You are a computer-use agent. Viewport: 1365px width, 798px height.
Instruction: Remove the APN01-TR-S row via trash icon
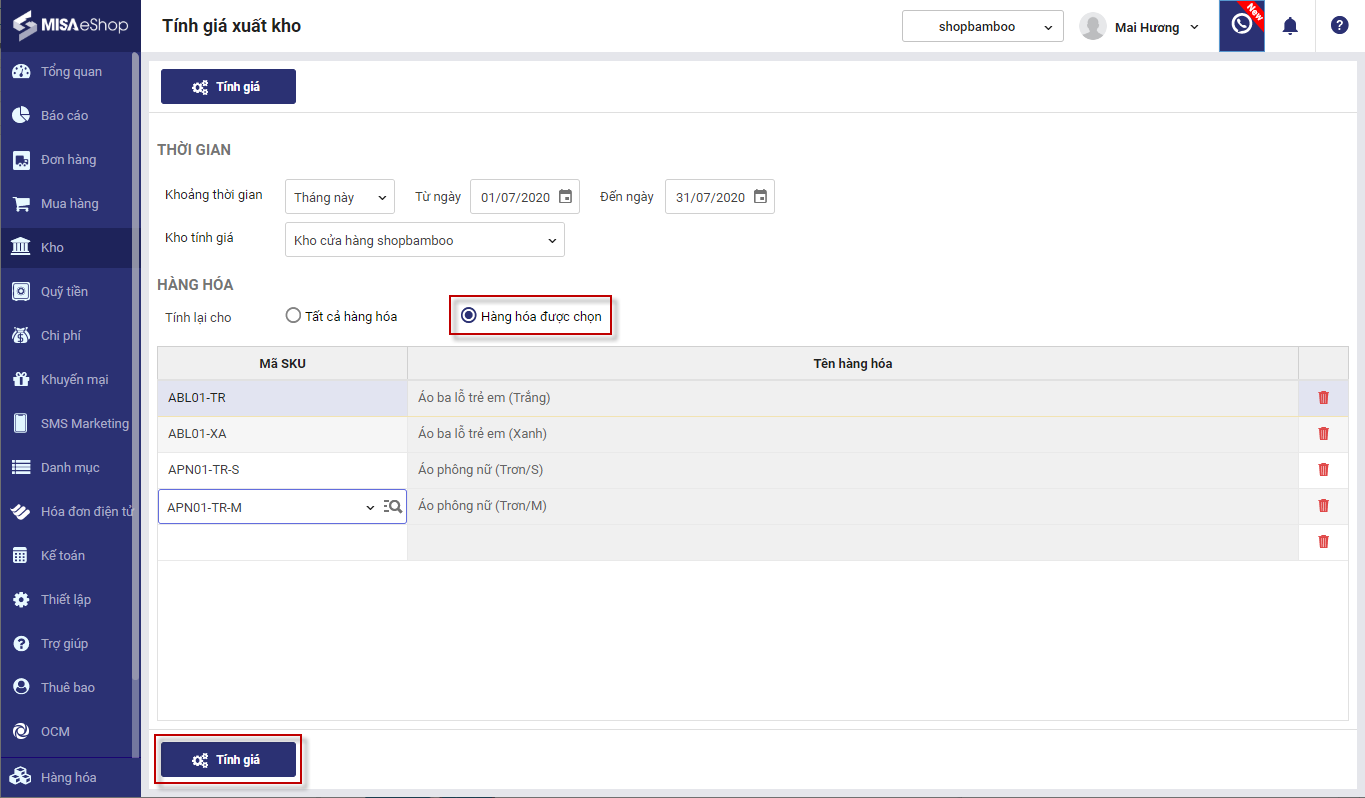[1323, 470]
